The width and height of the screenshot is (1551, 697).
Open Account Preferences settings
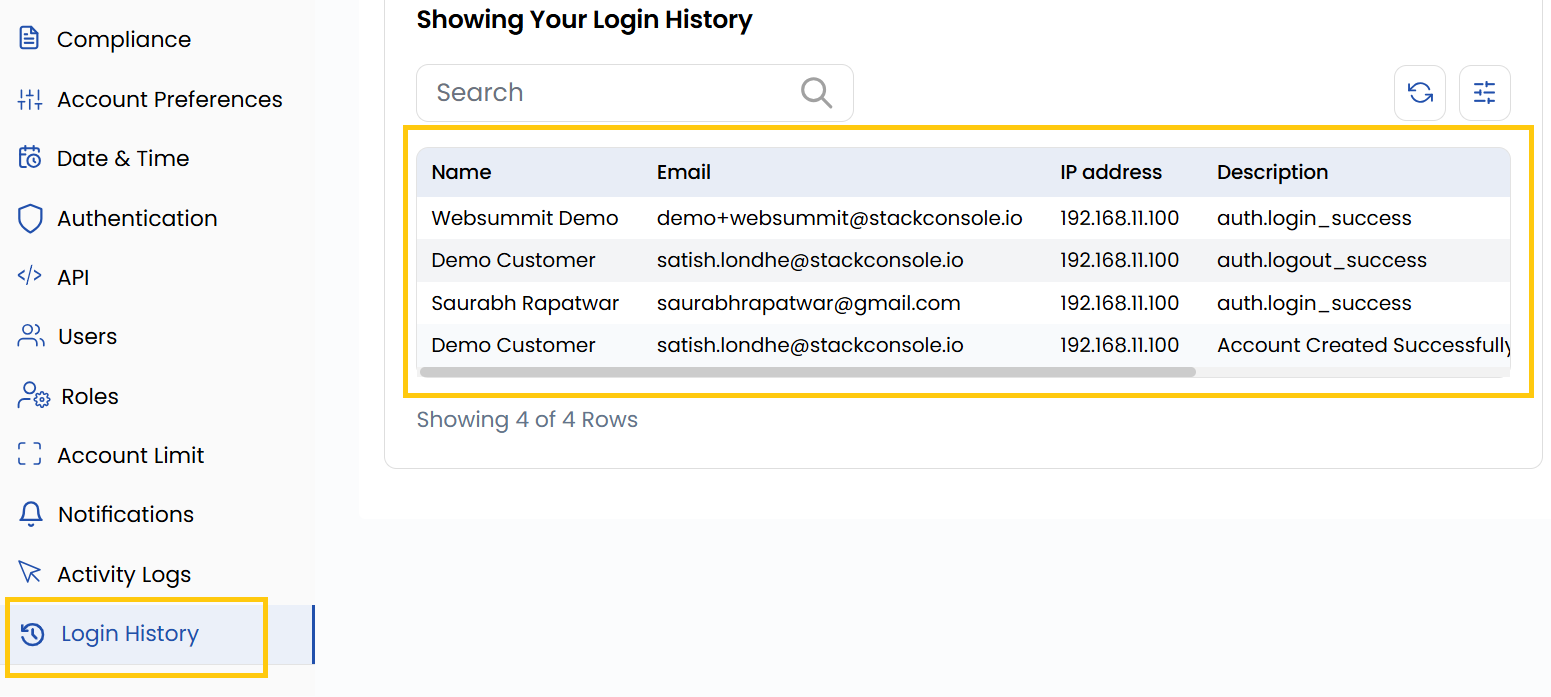click(x=170, y=98)
